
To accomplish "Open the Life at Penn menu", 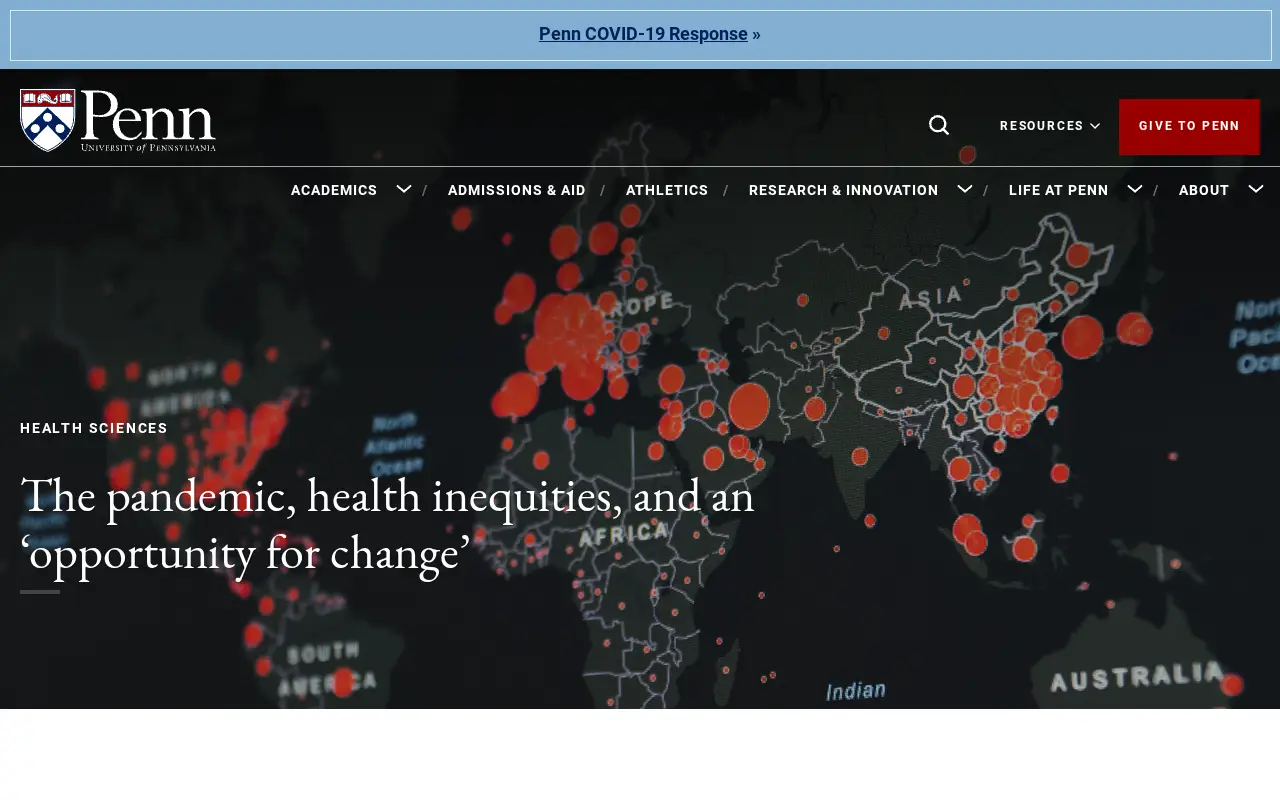I will [x=1059, y=190].
